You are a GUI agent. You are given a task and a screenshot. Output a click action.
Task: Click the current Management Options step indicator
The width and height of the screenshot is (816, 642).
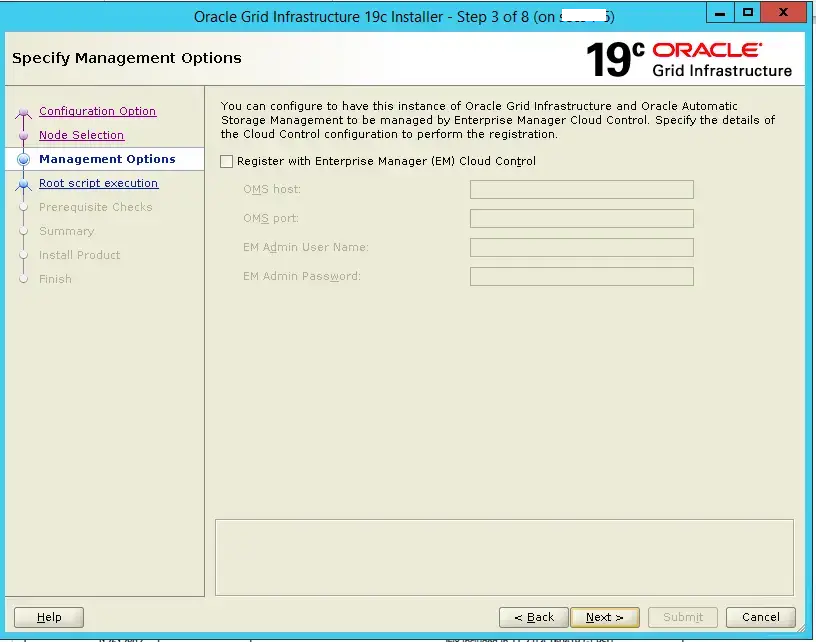[x=24, y=160]
